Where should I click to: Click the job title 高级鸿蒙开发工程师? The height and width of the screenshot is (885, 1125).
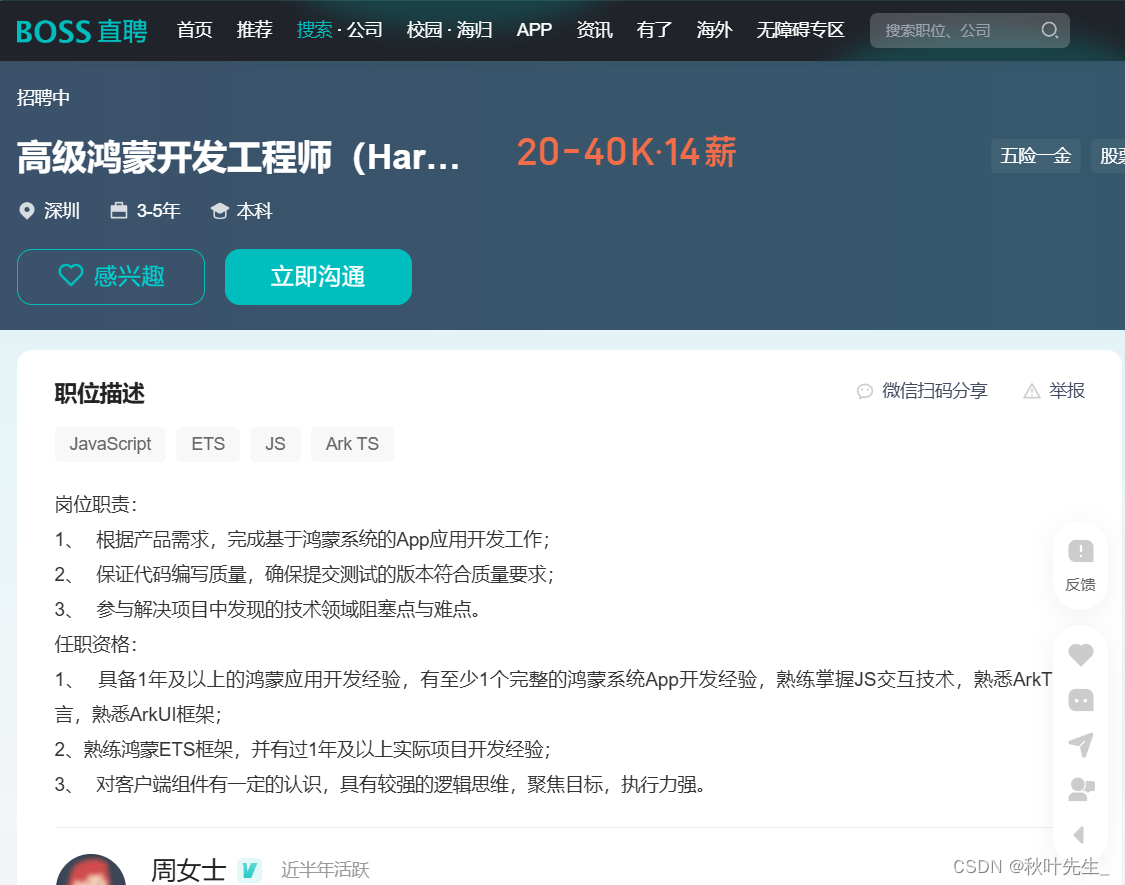tap(238, 156)
